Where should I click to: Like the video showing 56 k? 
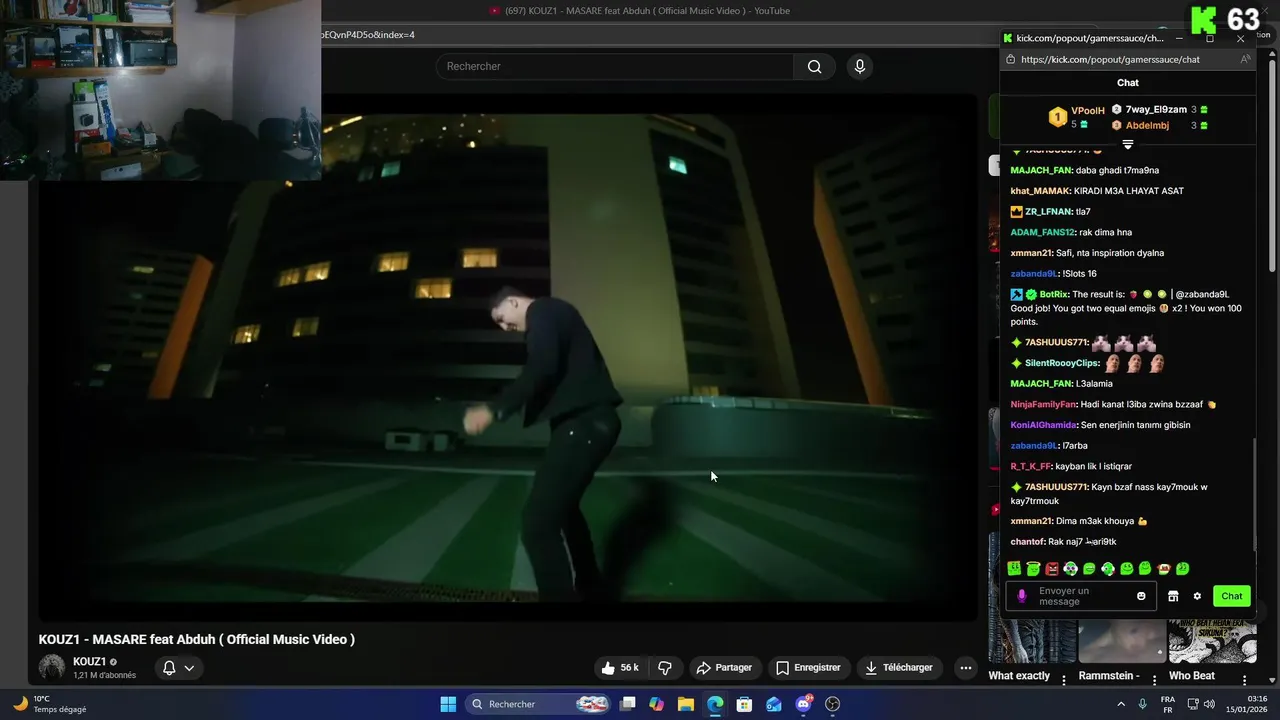tap(619, 667)
